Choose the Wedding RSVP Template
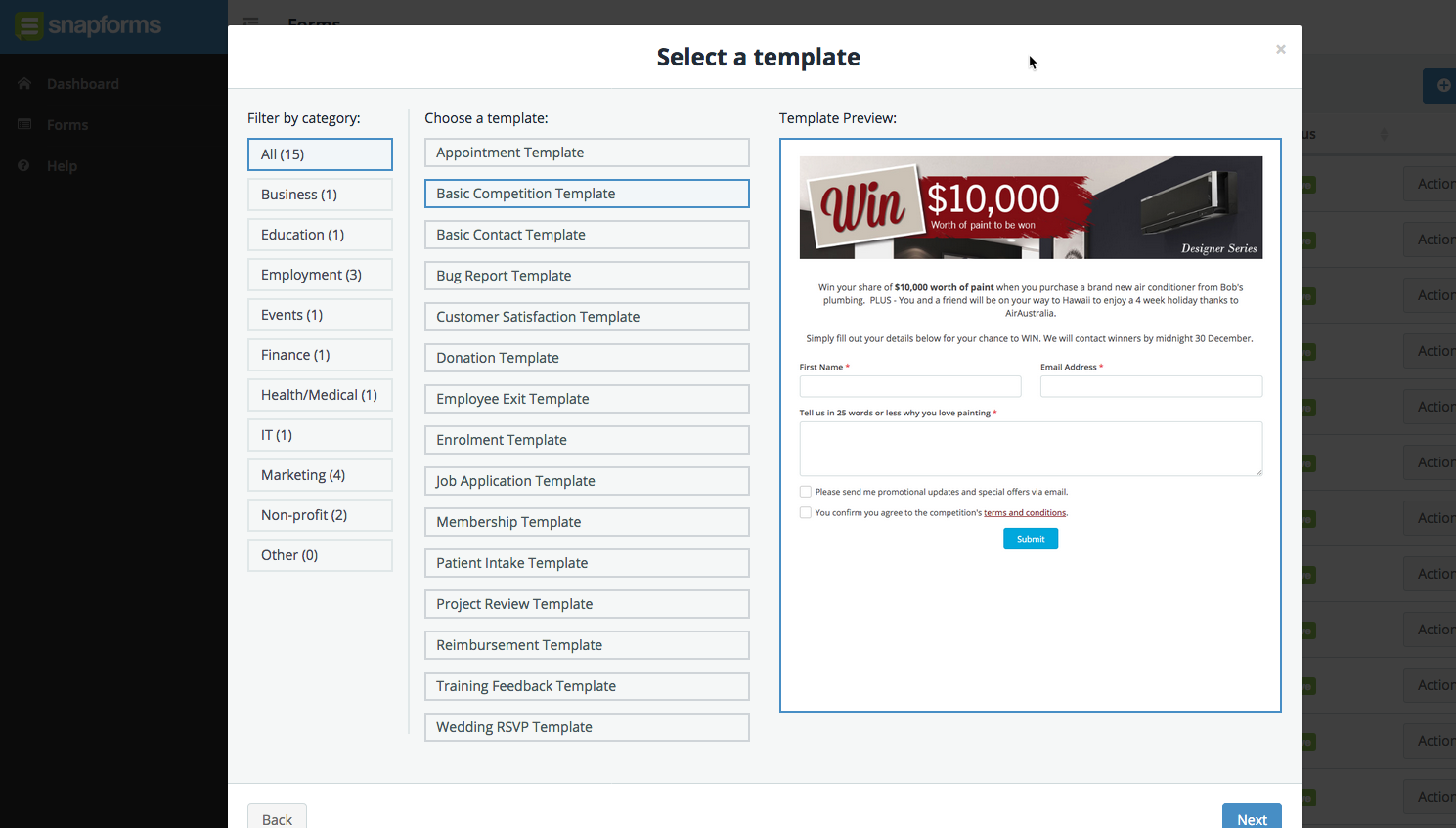This screenshot has width=1456, height=828. 587,727
